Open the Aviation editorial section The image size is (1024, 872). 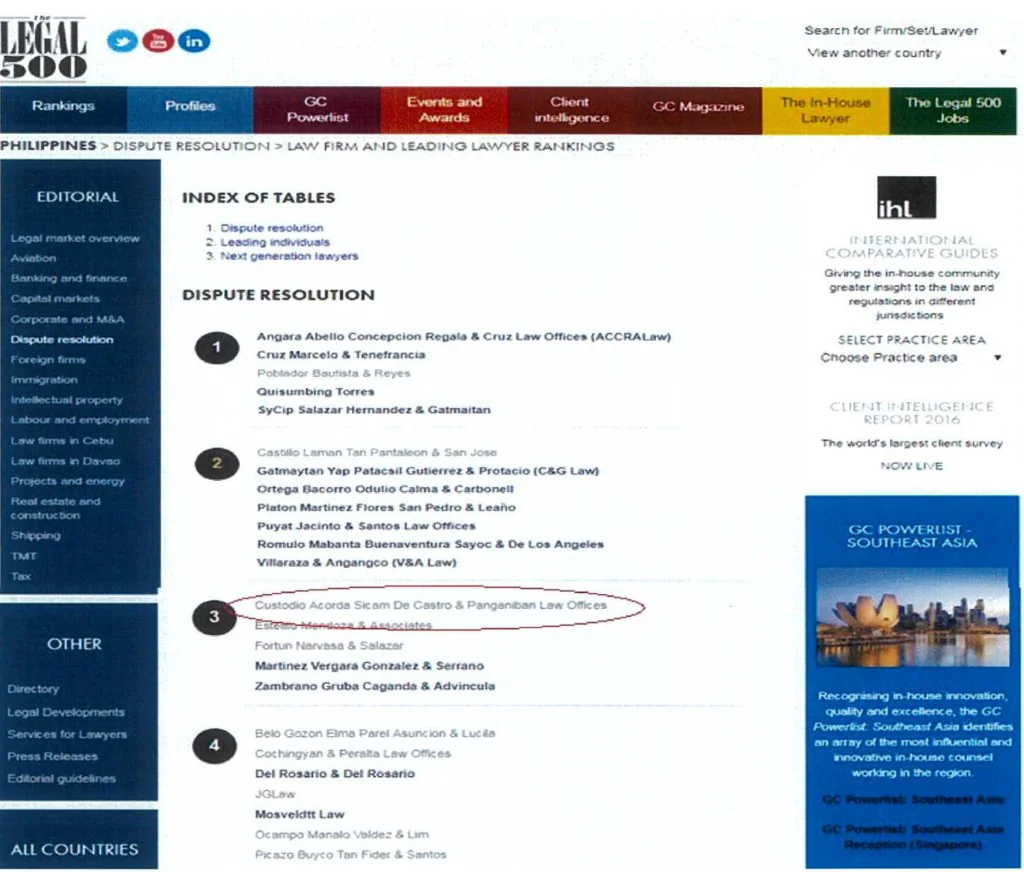coord(33,259)
